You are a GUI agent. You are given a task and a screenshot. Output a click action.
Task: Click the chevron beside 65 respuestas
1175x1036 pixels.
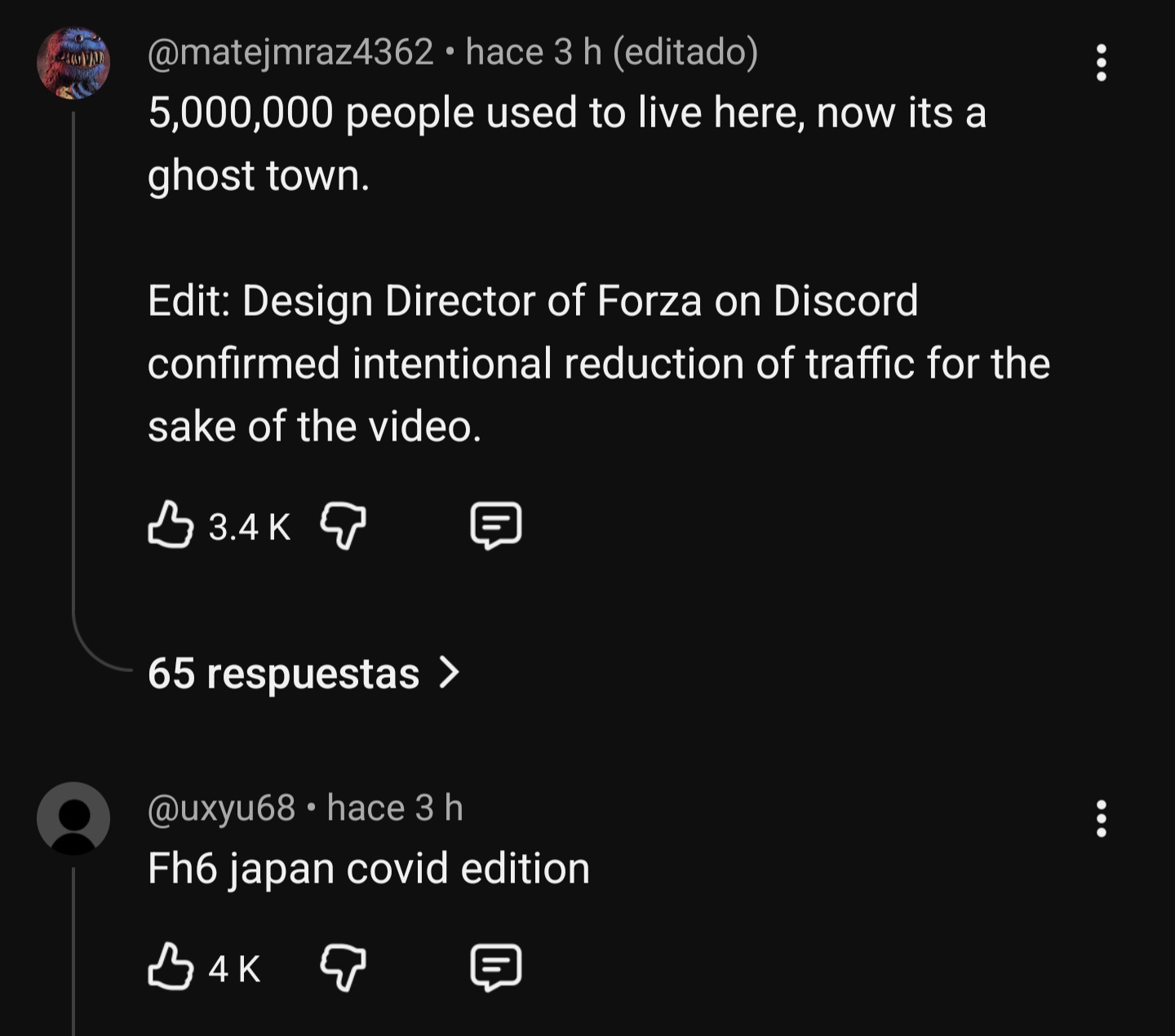450,673
